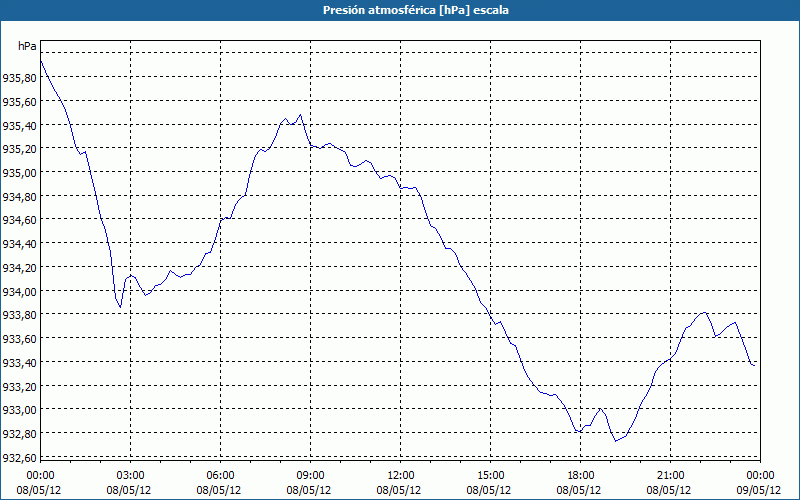Viewport: 800px width, 500px height.
Task: Select the 09:00 time axis label
Action: click(310, 476)
